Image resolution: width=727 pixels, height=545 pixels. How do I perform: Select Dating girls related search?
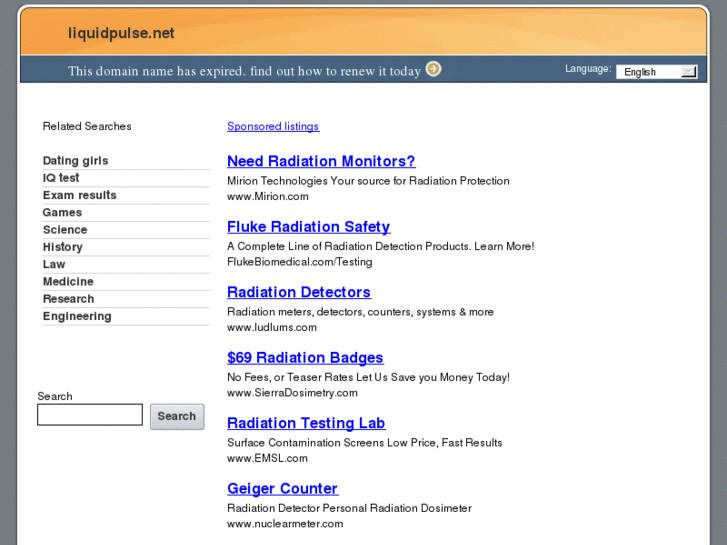(76, 160)
